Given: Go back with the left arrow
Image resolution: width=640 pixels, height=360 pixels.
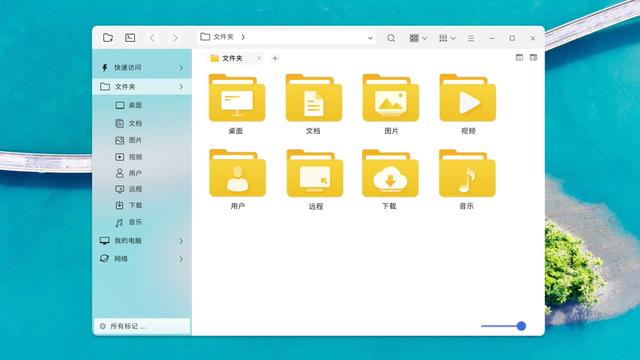Looking at the screenshot, I should (152, 38).
